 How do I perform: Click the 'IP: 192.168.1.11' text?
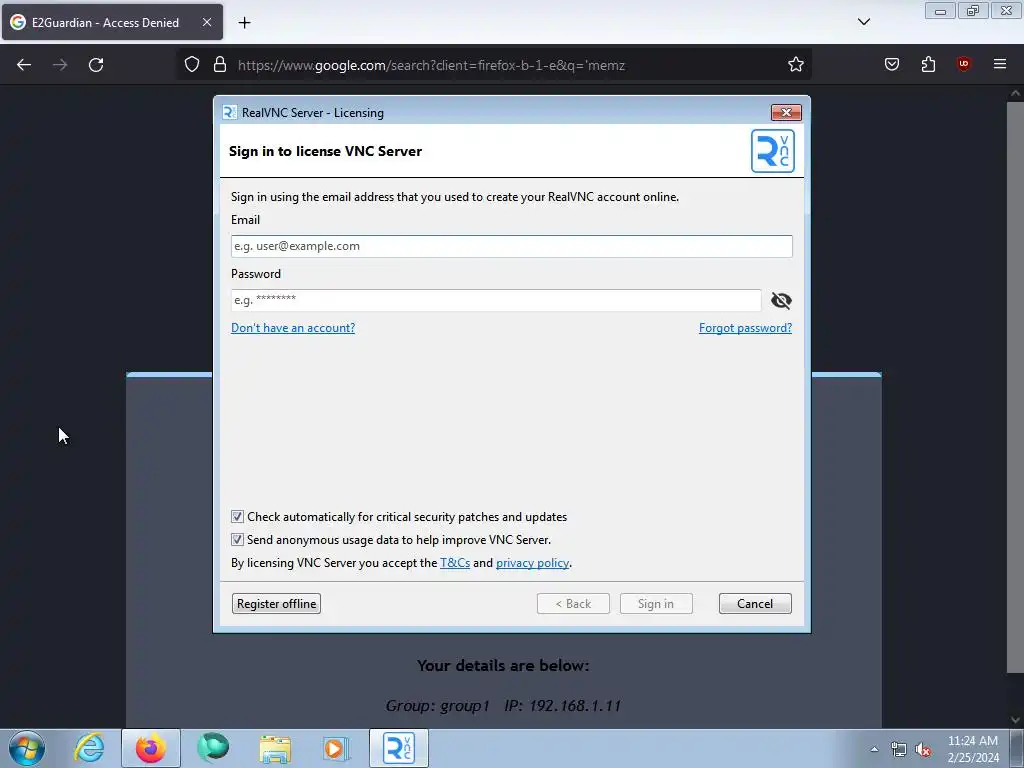(x=562, y=706)
